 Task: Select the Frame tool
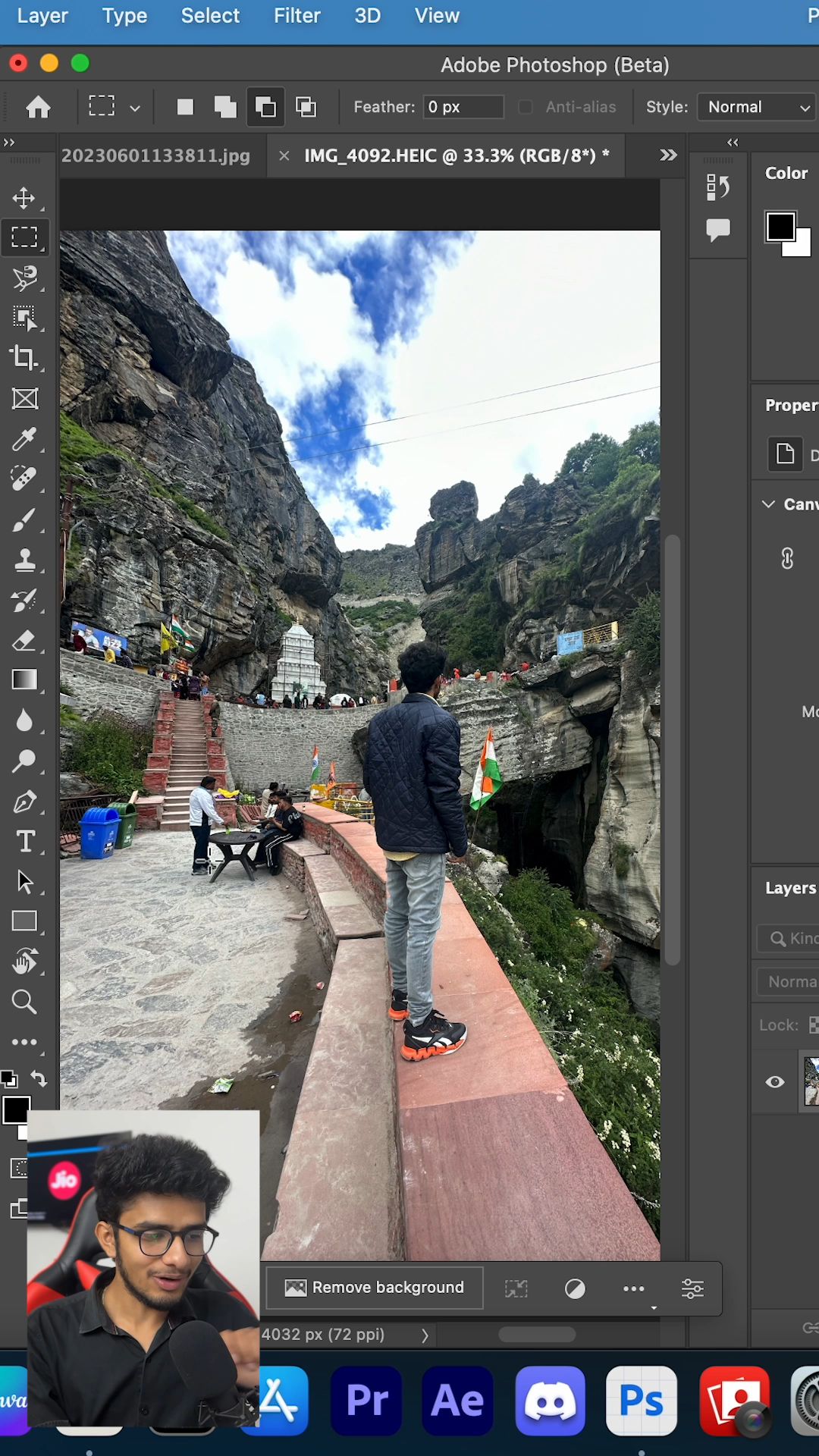[24, 398]
